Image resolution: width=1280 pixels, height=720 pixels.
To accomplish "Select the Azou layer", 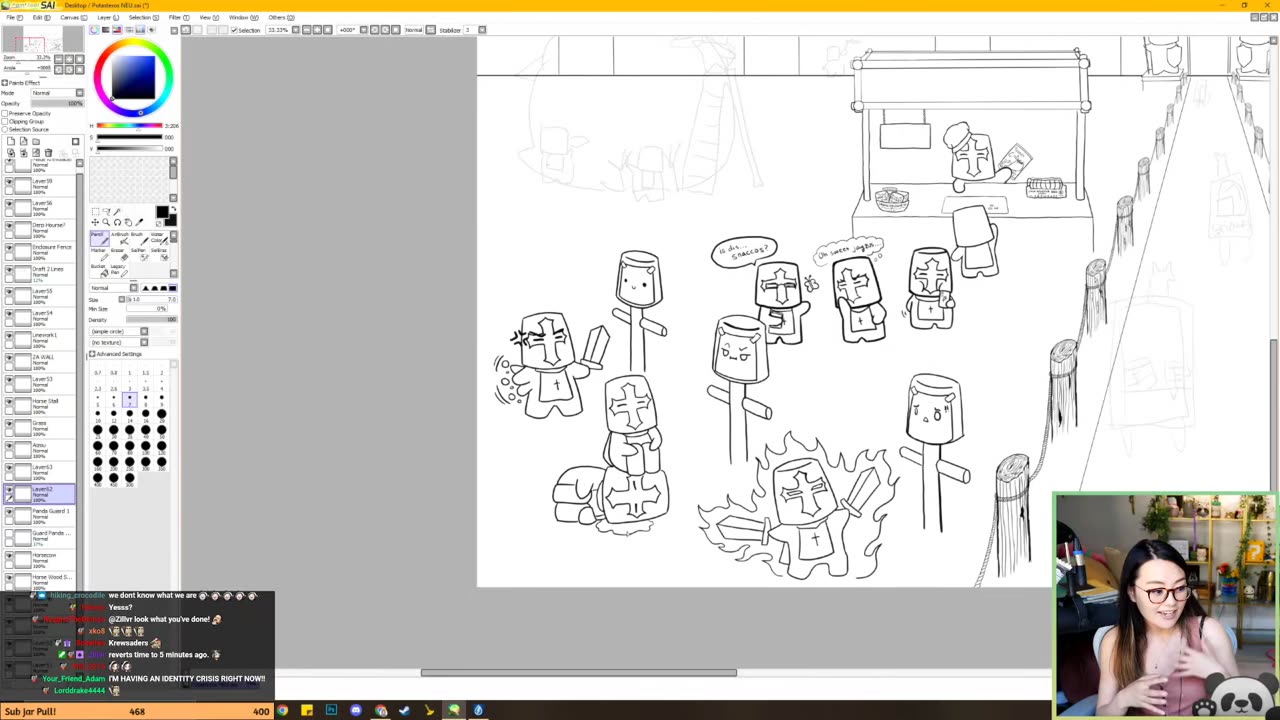I will point(40,448).
